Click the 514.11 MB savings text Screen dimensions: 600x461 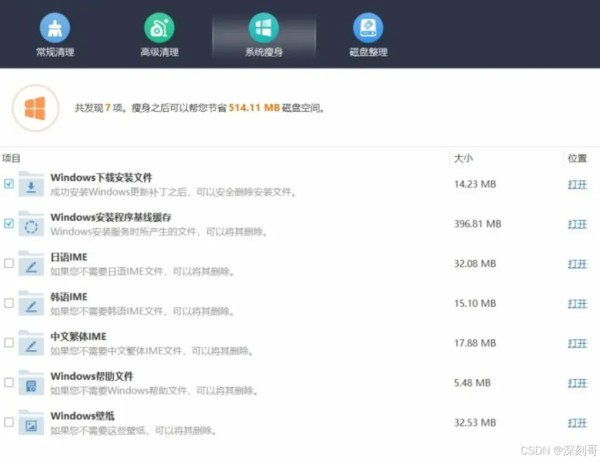(x=254, y=108)
